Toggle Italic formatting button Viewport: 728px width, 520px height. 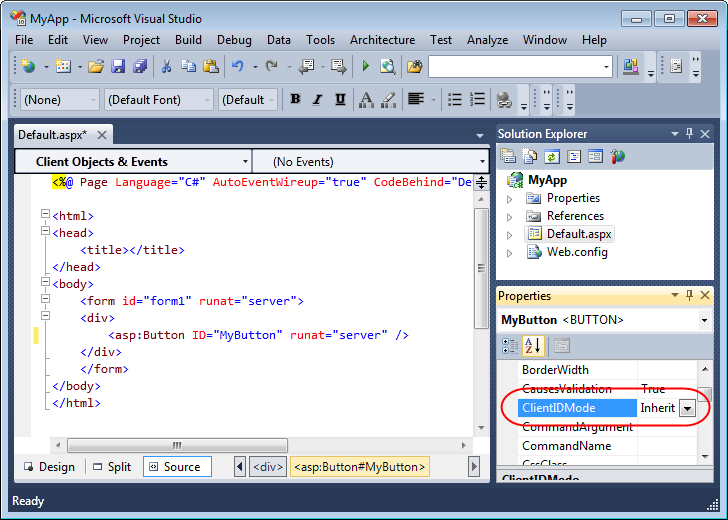pyautogui.click(x=317, y=99)
